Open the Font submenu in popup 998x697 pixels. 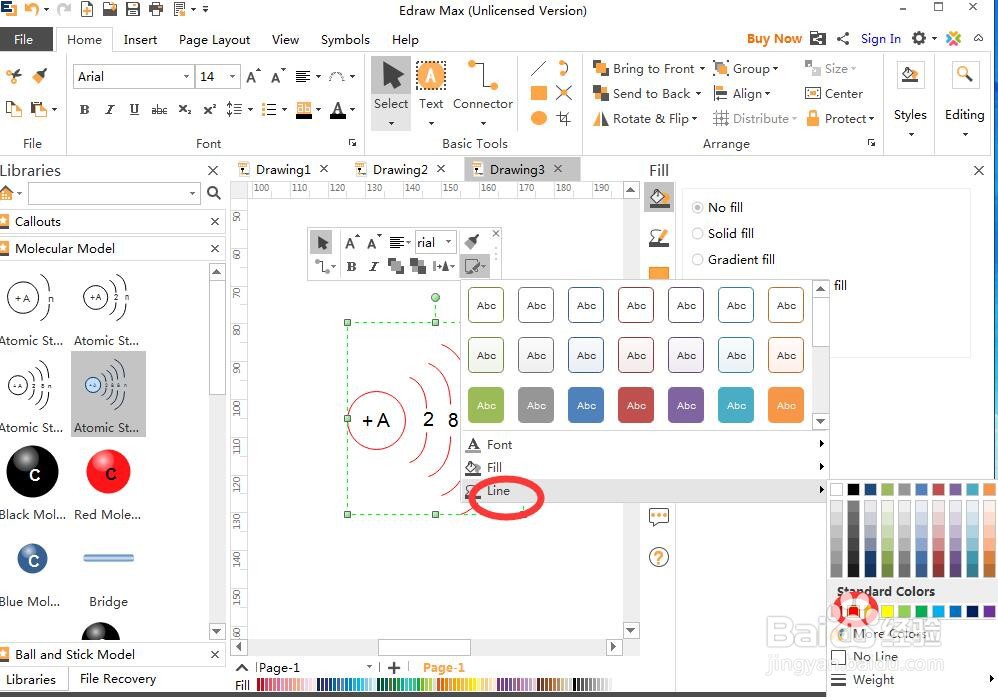pos(644,444)
